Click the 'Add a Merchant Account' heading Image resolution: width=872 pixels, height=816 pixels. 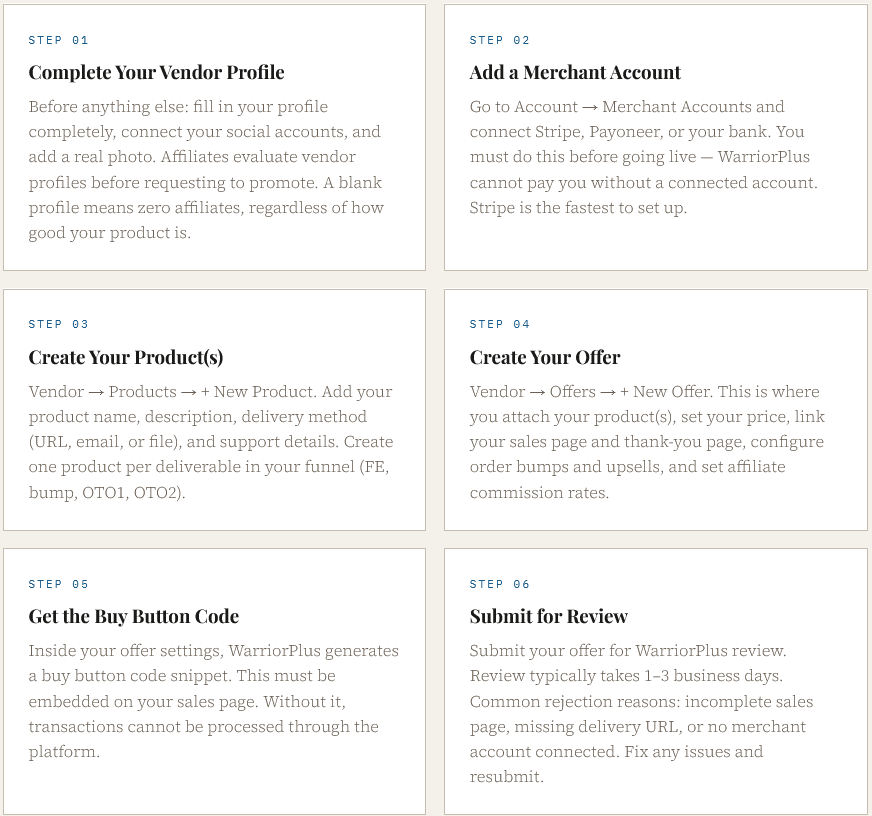coord(575,72)
